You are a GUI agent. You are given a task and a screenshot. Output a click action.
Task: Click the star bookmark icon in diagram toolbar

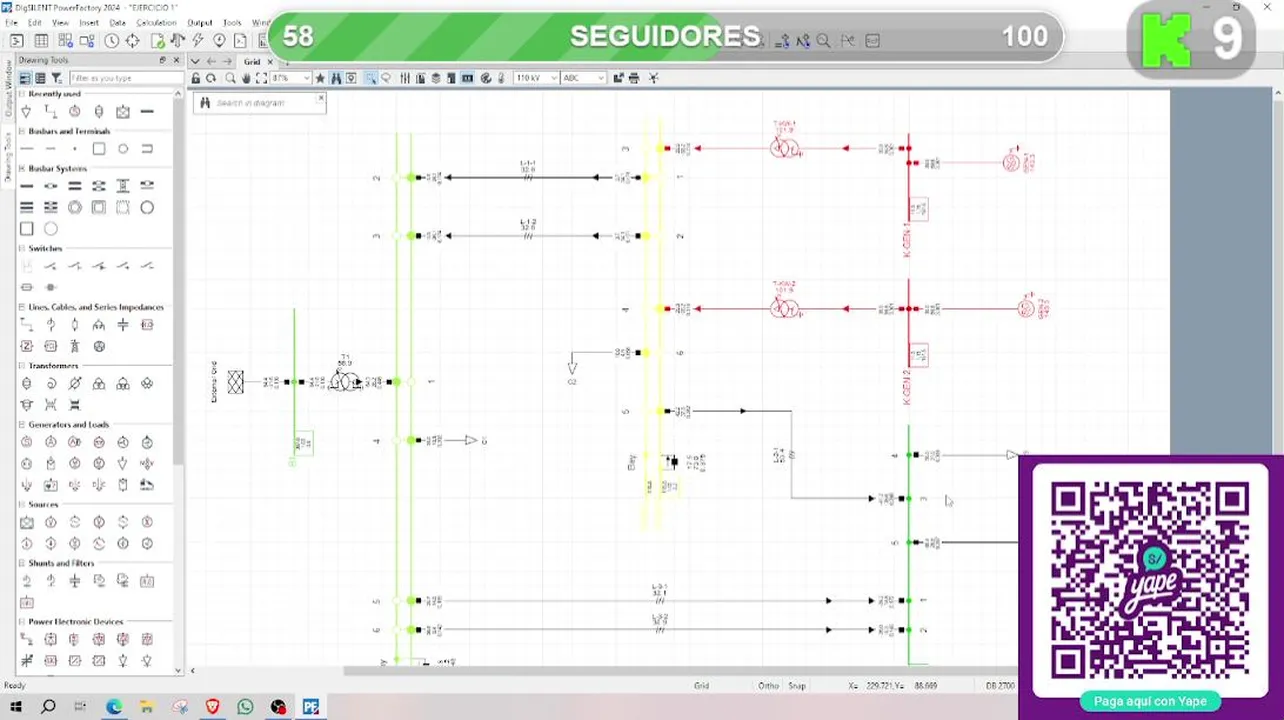(321, 78)
